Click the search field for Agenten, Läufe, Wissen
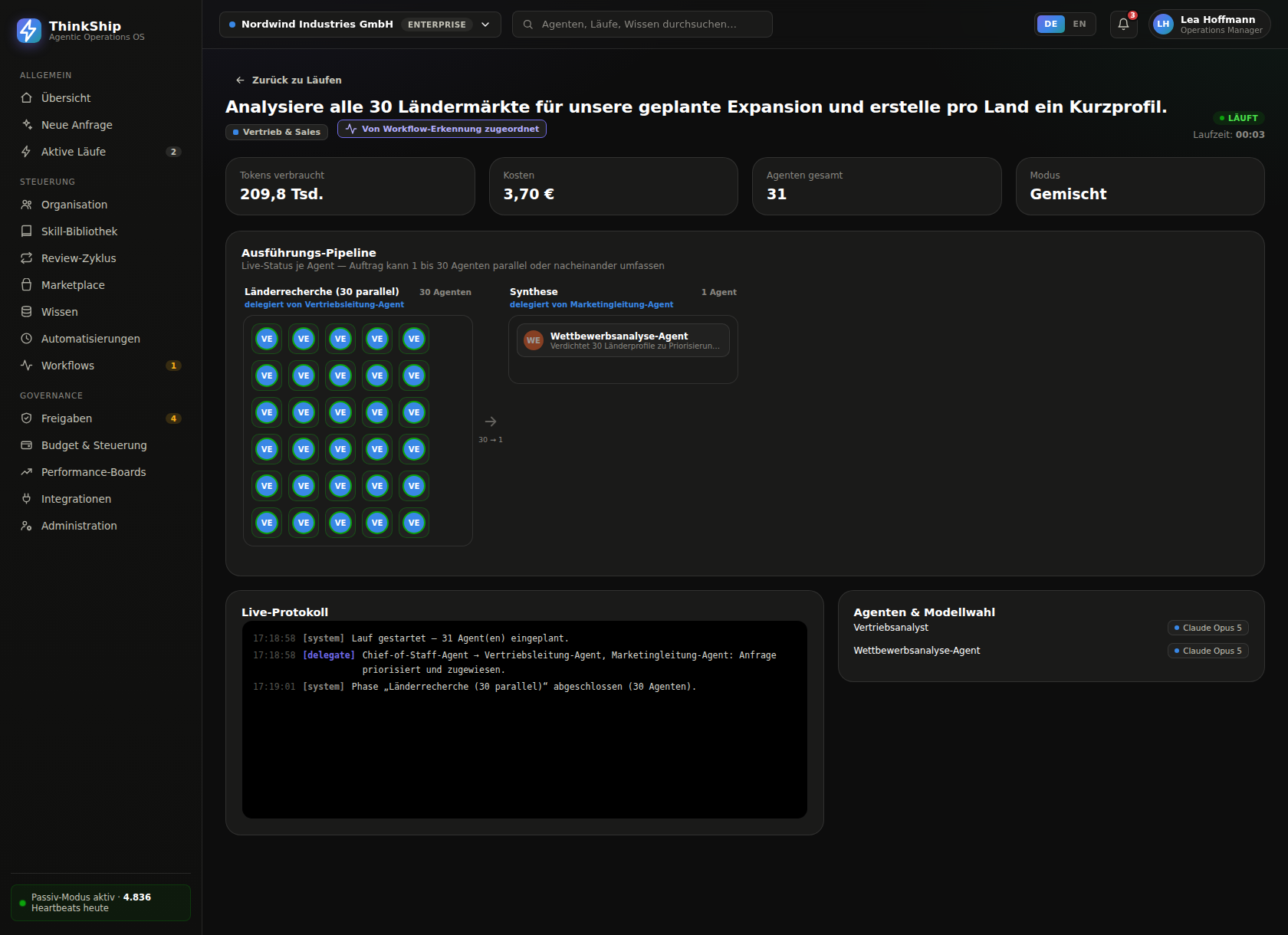This screenshot has height=935, width=1288. click(642, 25)
